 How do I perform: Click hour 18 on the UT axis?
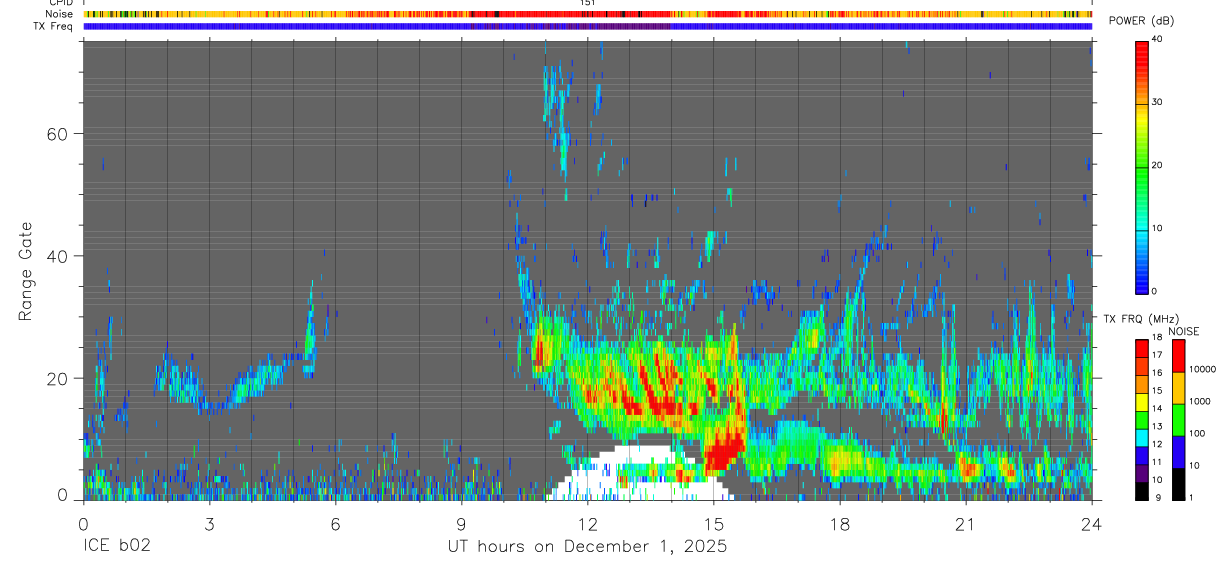tap(840, 523)
